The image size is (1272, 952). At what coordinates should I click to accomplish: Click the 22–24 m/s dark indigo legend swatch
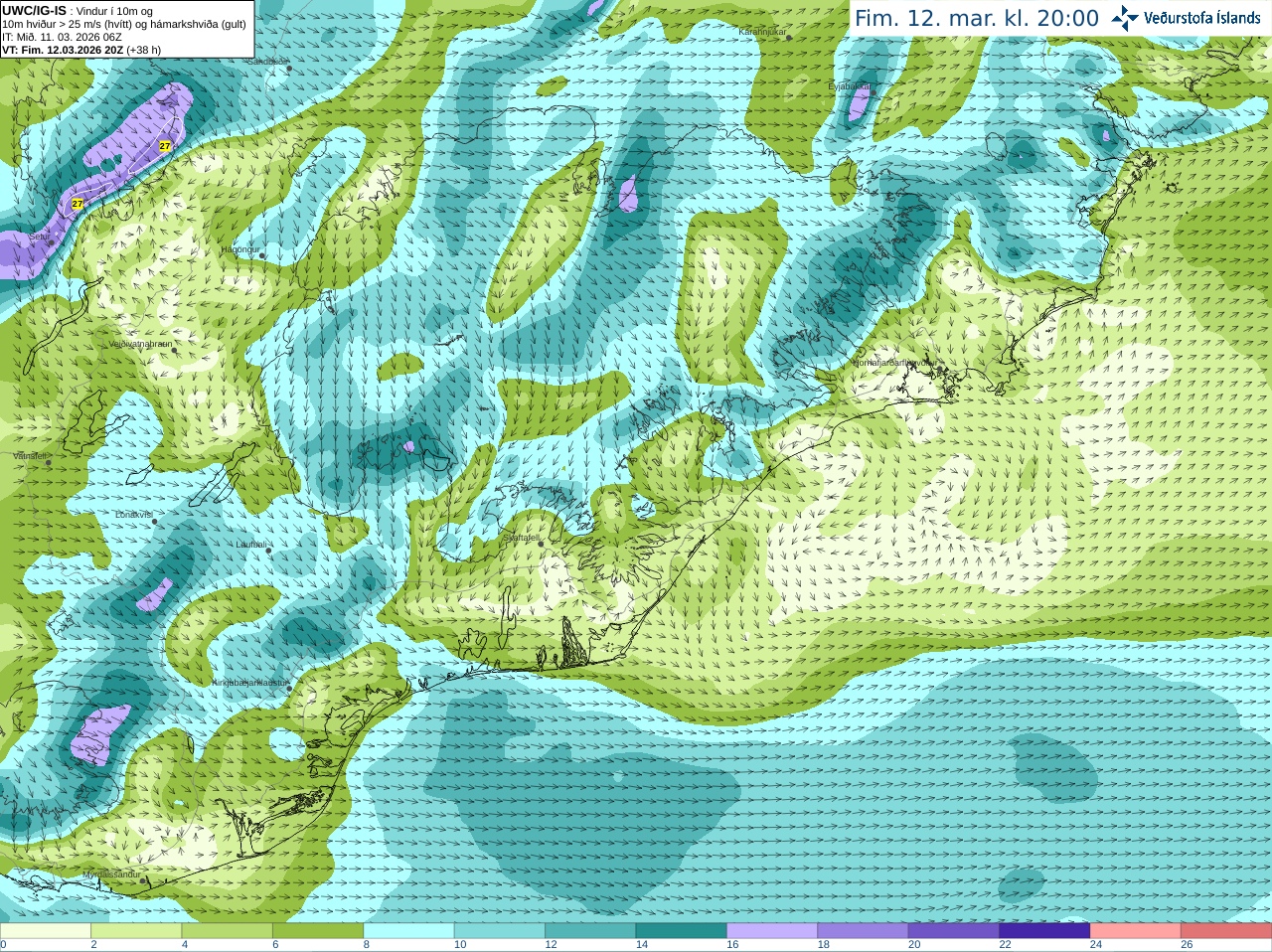tap(1045, 930)
